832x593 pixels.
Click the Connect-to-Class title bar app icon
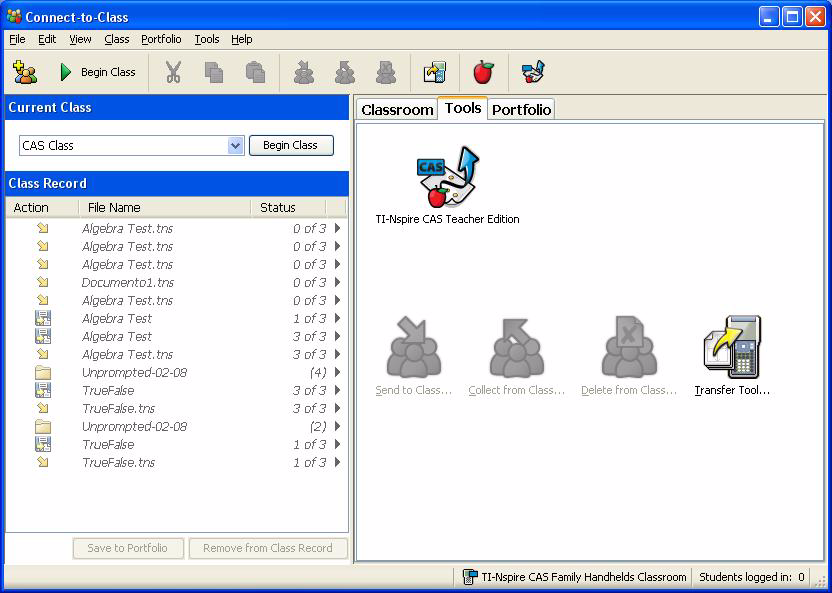[x=14, y=16]
